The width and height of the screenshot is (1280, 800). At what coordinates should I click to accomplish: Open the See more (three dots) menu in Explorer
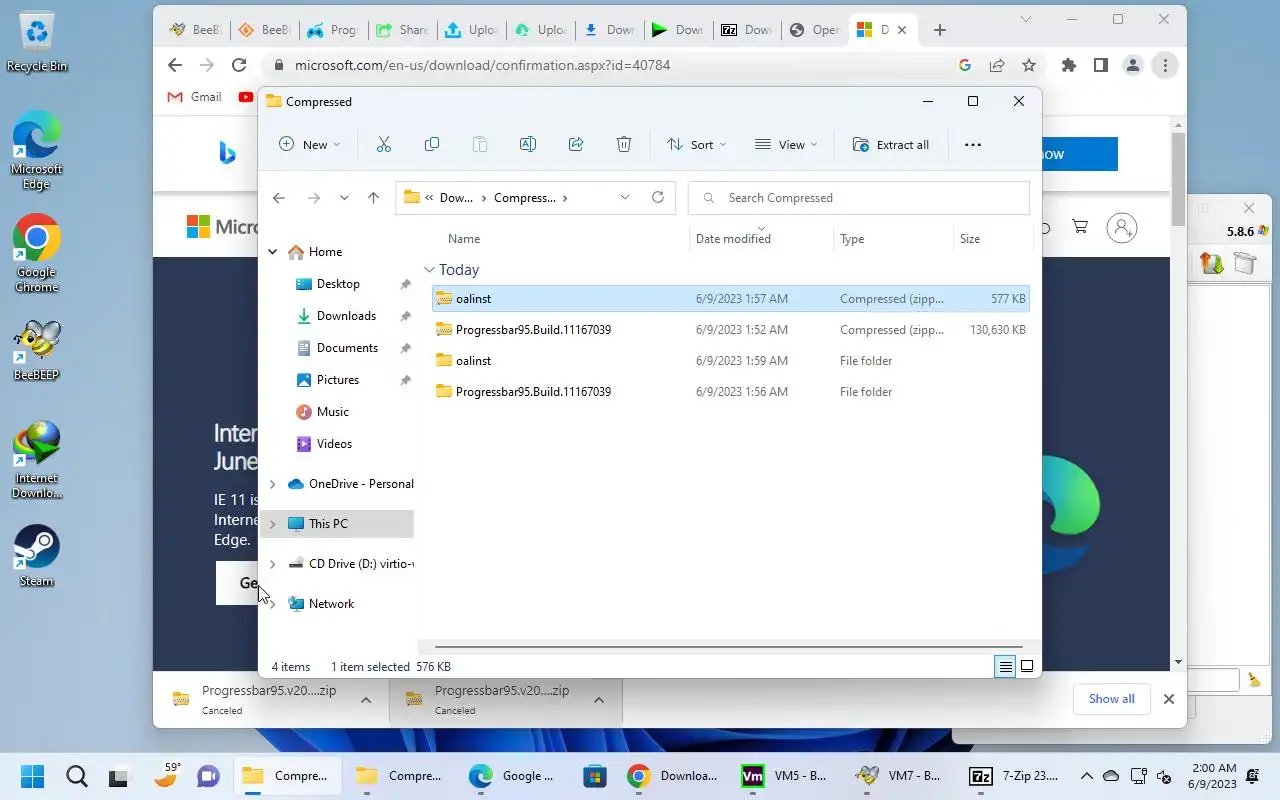click(973, 145)
